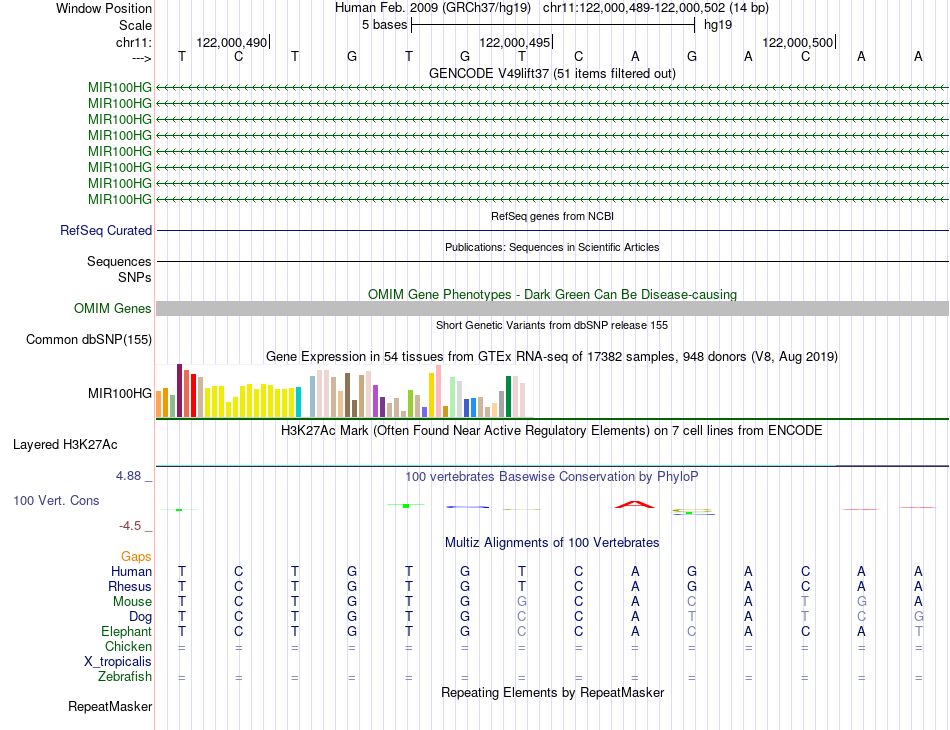
Task: Click 'Human Feb. 2009 (GRCh37/hg19)' assembly text
Action: (433, 8)
